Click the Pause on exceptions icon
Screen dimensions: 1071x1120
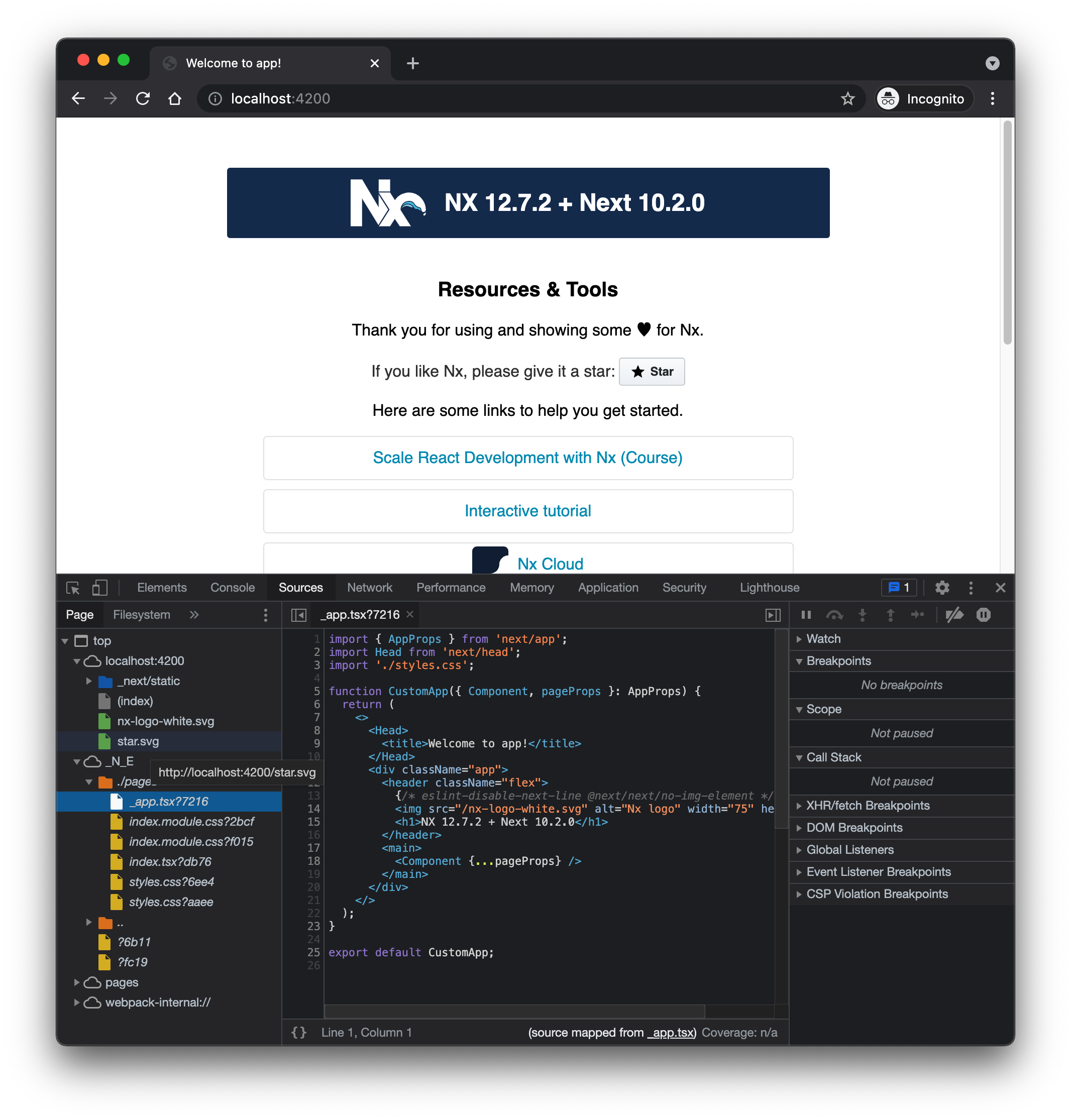(x=984, y=615)
